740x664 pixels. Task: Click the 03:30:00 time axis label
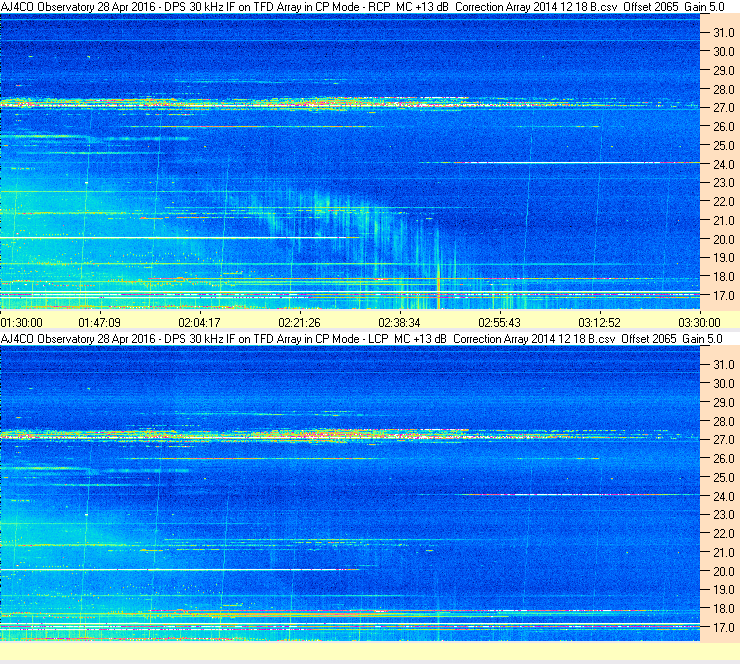point(699,323)
